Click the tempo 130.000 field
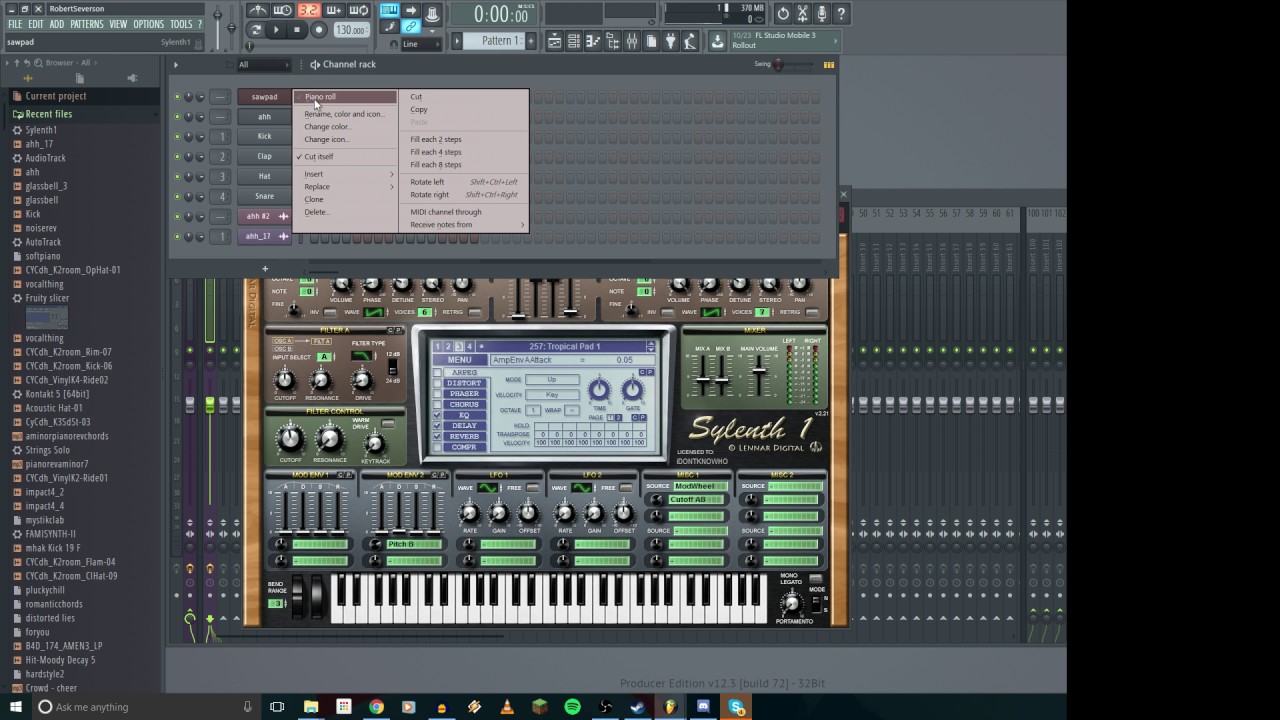The width and height of the screenshot is (1280, 720). tap(351, 30)
